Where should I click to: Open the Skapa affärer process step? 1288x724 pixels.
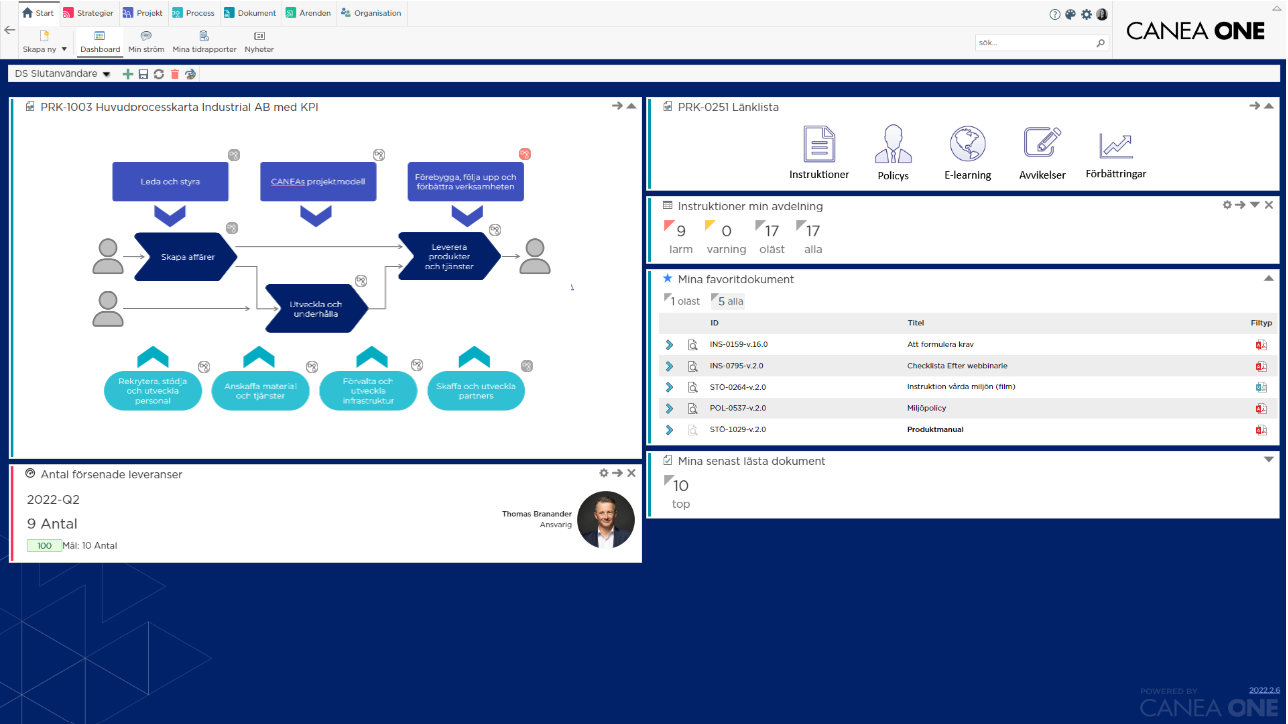pos(187,257)
